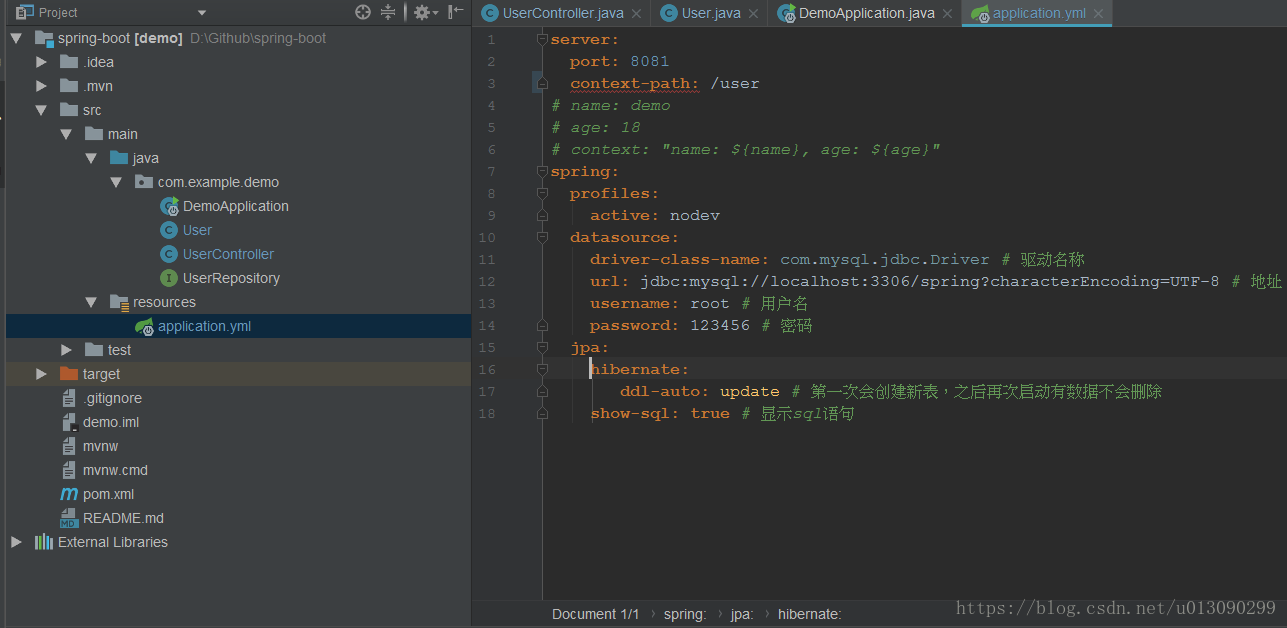Fold the jpa block in the gutter
The height and width of the screenshot is (628, 1287).
[x=542, y=347]
